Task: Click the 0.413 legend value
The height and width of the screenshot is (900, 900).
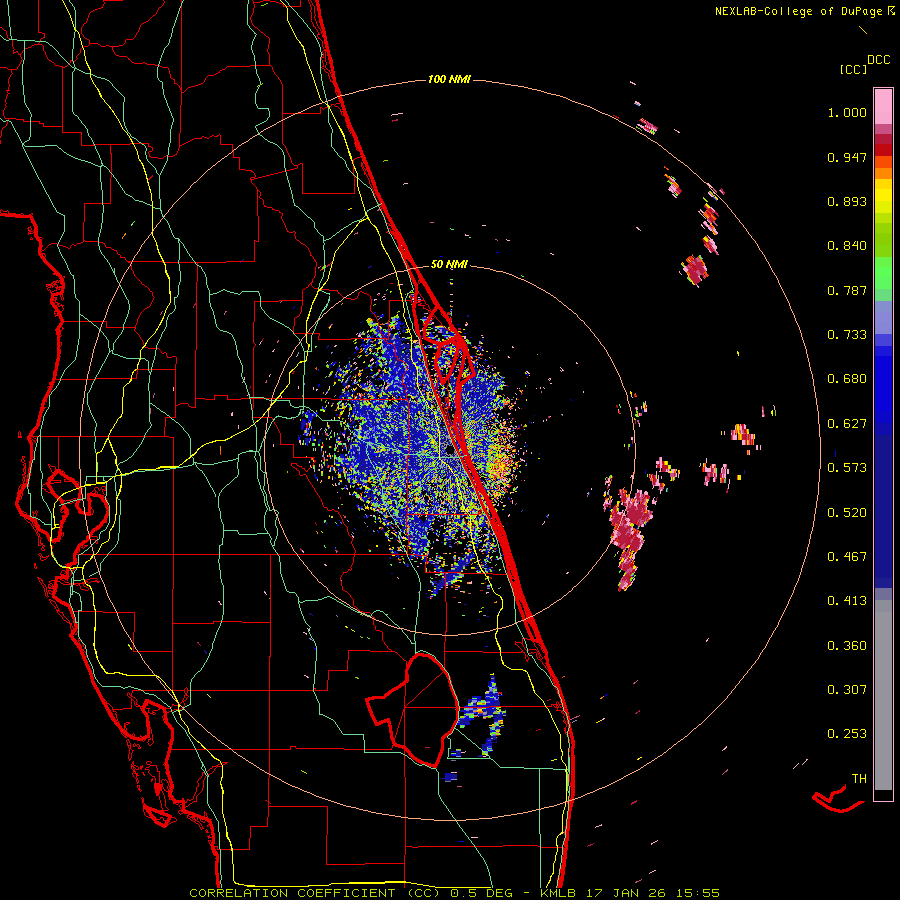Action: pyautogui.click(x=847, y=601)
